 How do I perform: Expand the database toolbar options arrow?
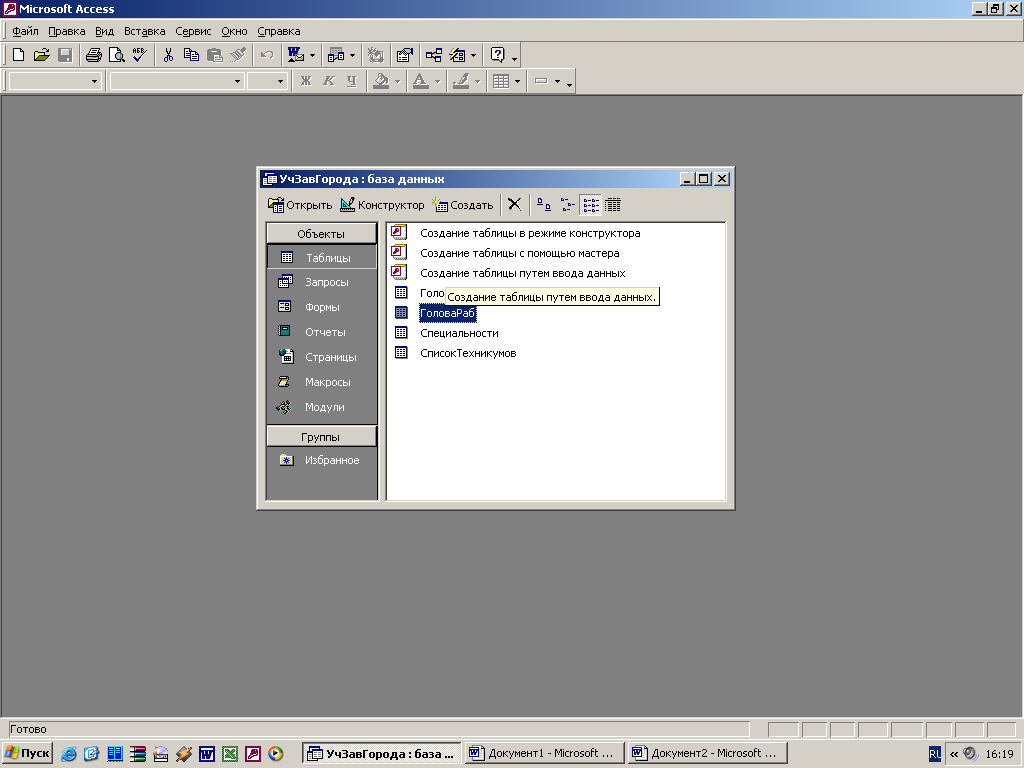(515, 59)
